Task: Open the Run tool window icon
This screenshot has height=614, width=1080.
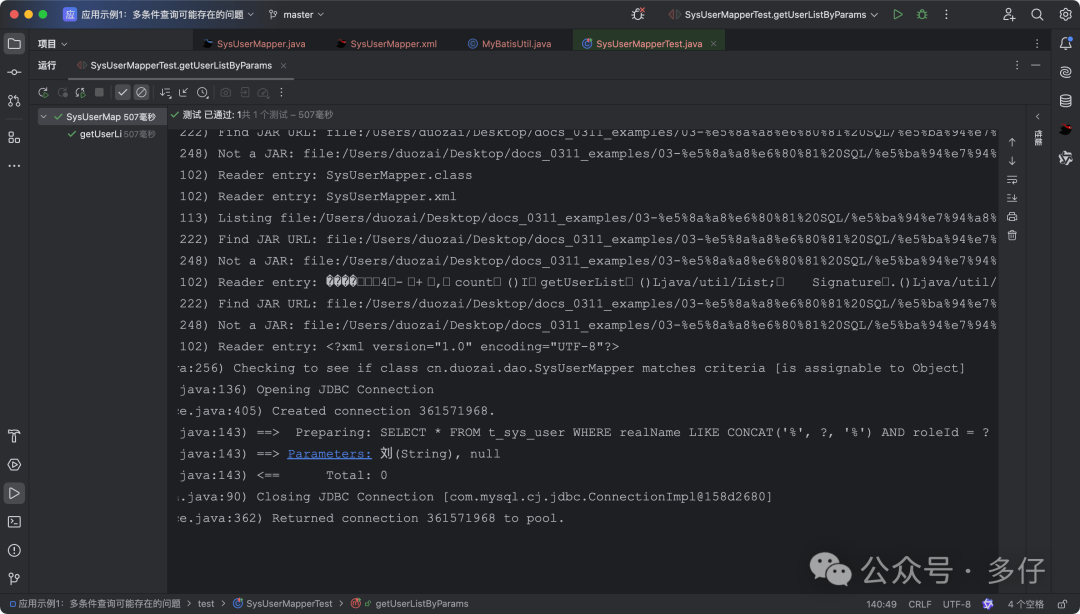Action: (x=14, y=493)
